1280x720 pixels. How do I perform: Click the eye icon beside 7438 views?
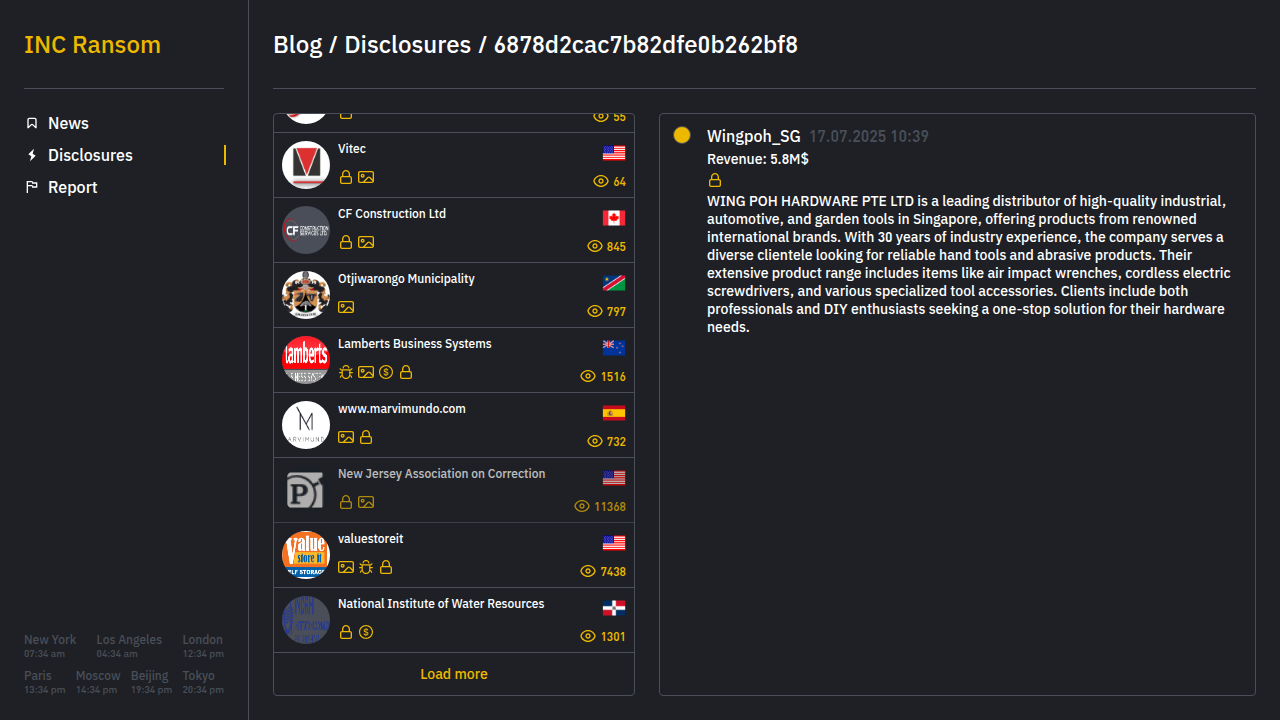click(x=588, y=571)
